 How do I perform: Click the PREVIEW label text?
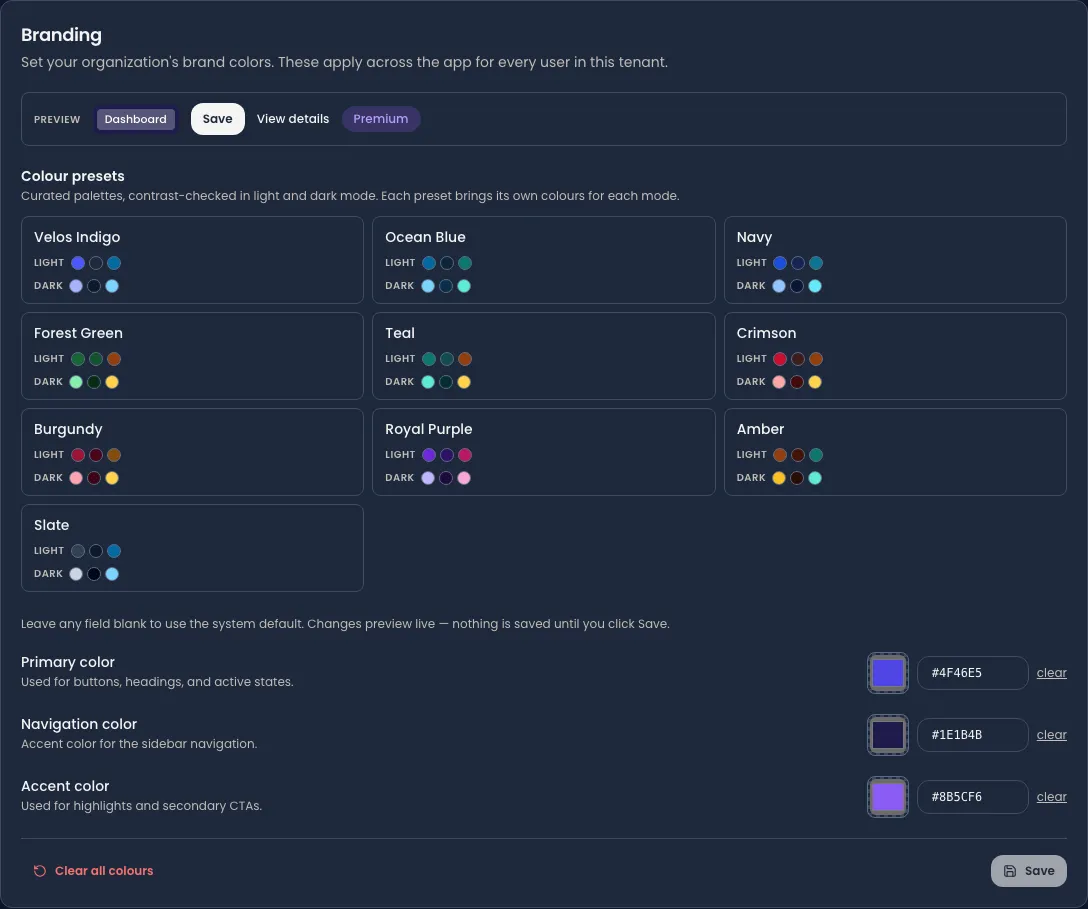(57, 119)
